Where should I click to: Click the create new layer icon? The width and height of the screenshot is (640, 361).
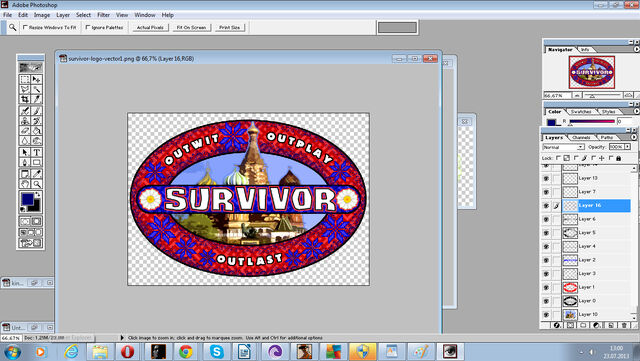[x=611, y=325]
